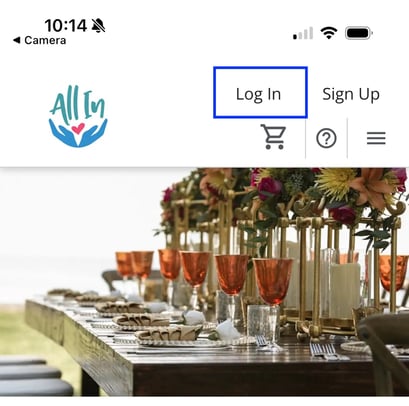The image size is (409, 406).
Task: Open the hamburger menu icon
Action: 376,138
